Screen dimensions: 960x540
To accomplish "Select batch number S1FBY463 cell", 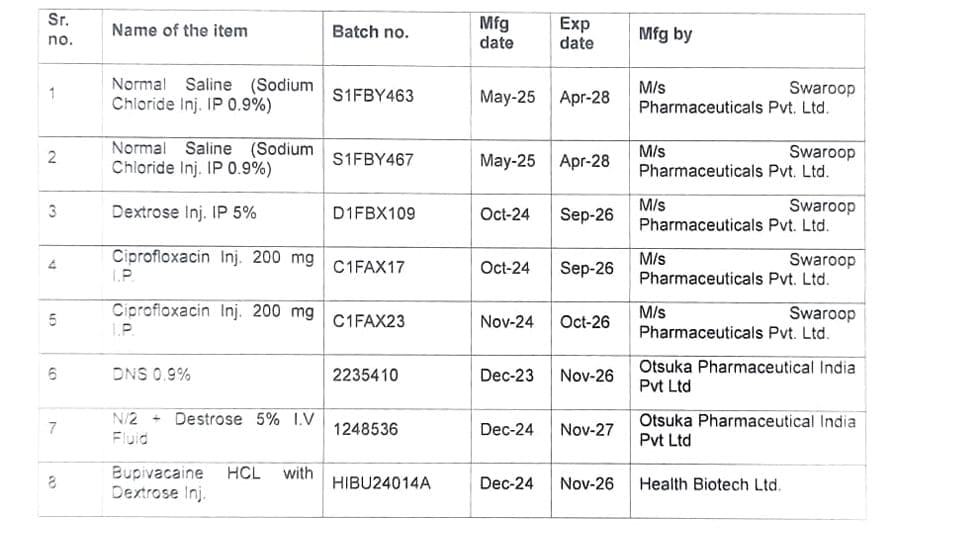I will coord(372,97).
